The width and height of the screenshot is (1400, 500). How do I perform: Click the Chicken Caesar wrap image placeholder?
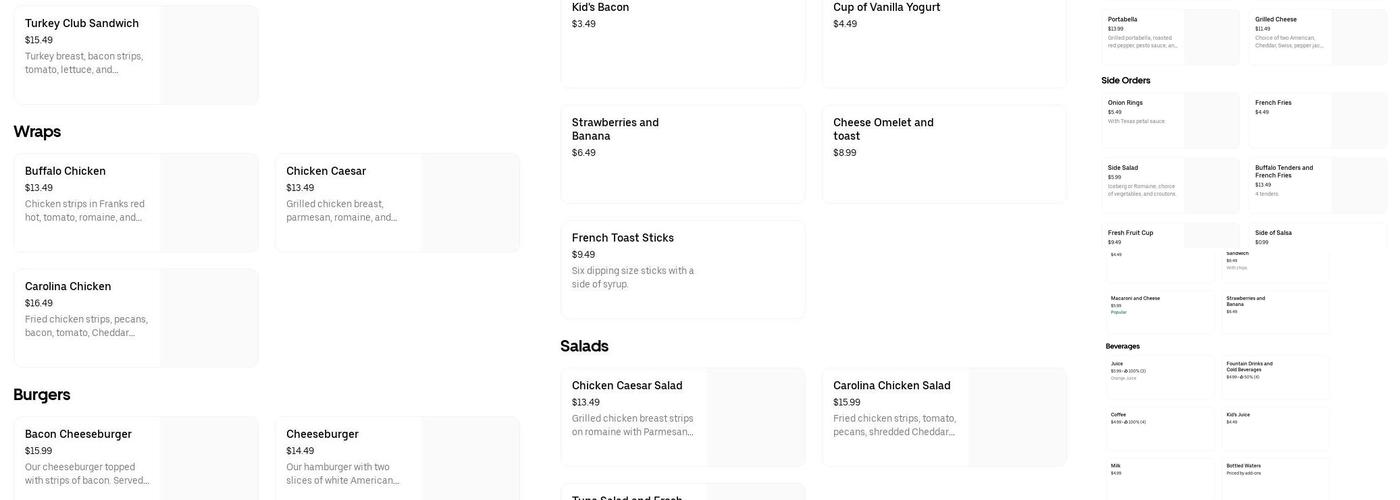(469, 202)
